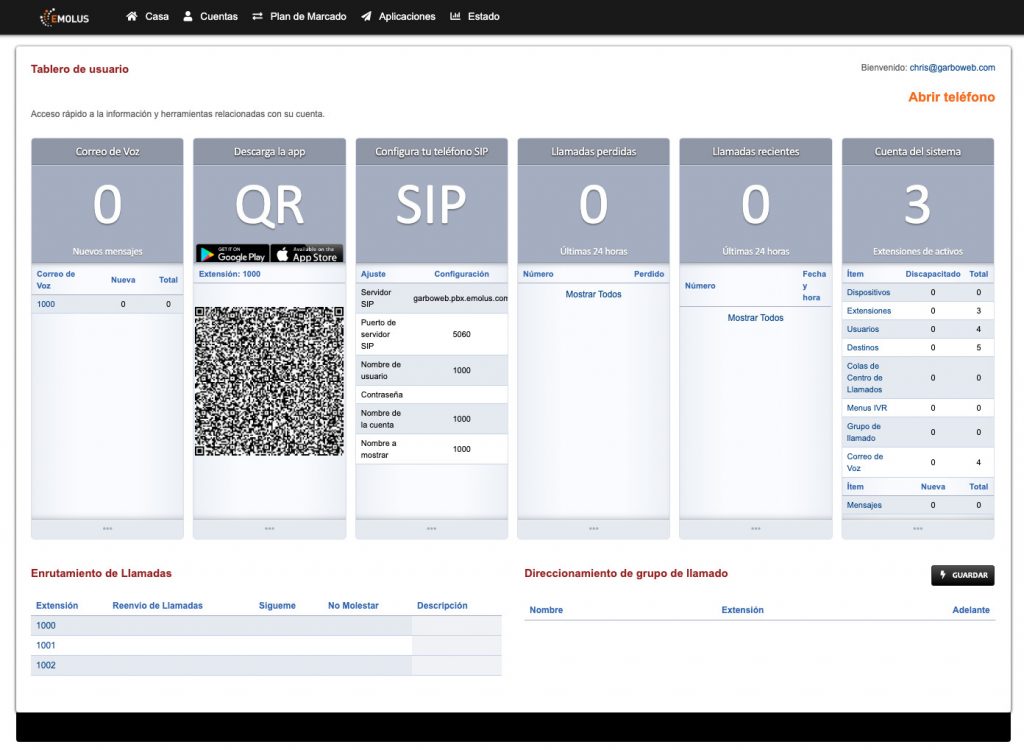
Task: Open extension 1000 in Enrutamiento de Llamadas
Action: tap(46, 625)
